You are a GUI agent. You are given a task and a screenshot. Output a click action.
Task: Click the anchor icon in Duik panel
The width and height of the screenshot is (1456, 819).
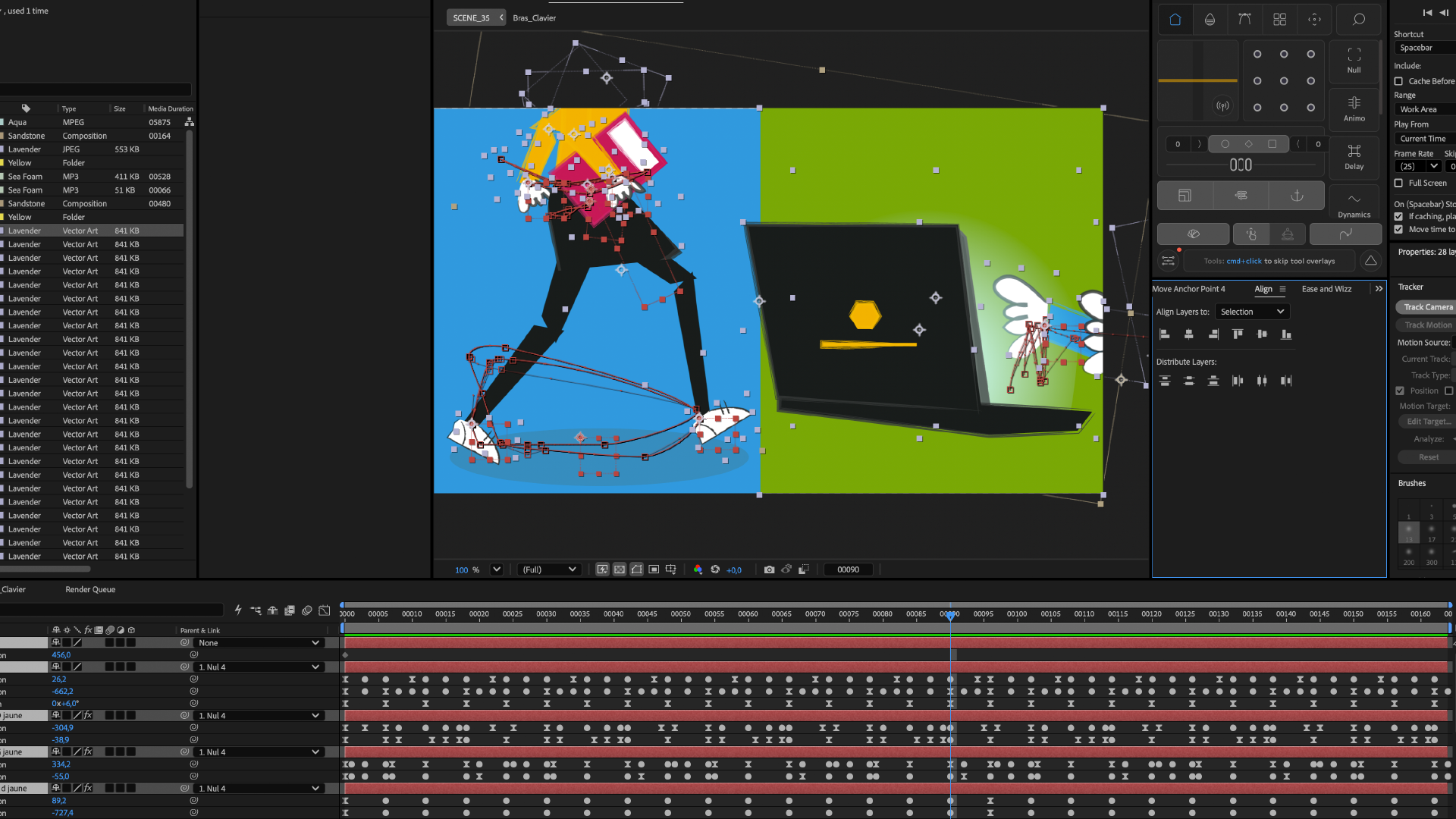coord(1297,196)
